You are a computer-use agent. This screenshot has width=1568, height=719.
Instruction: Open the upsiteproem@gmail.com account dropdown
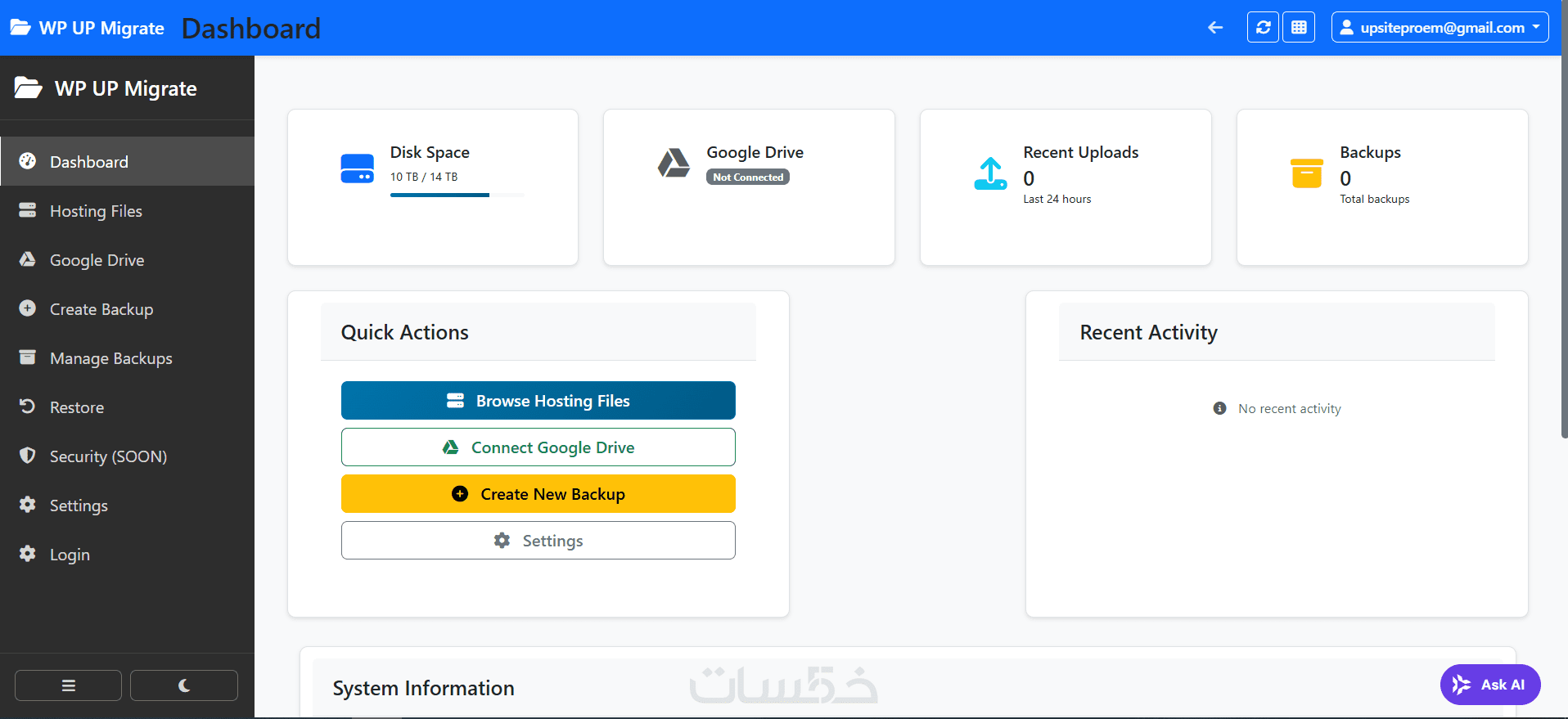point(1440,27)
